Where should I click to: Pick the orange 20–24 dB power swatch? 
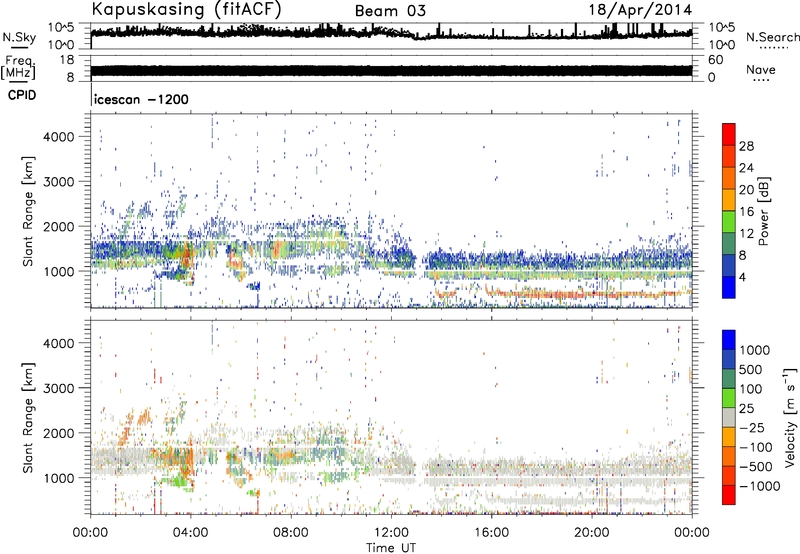(x=729, y=179)
